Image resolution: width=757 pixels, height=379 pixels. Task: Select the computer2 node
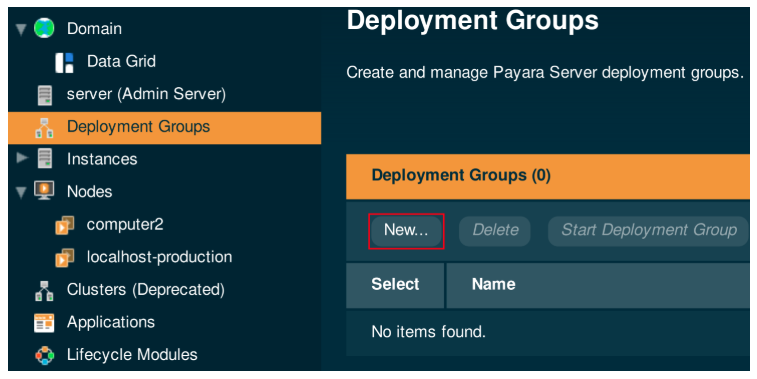tap(125, 225)
